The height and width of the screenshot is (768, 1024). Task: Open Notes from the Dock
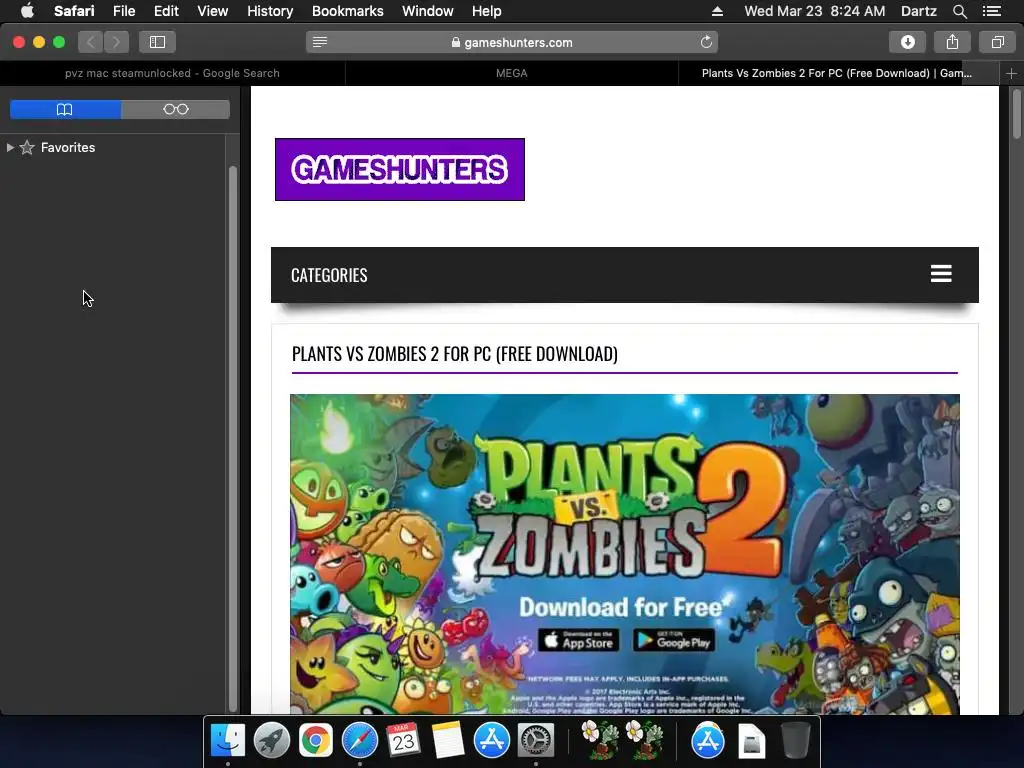tap(447, 741)
